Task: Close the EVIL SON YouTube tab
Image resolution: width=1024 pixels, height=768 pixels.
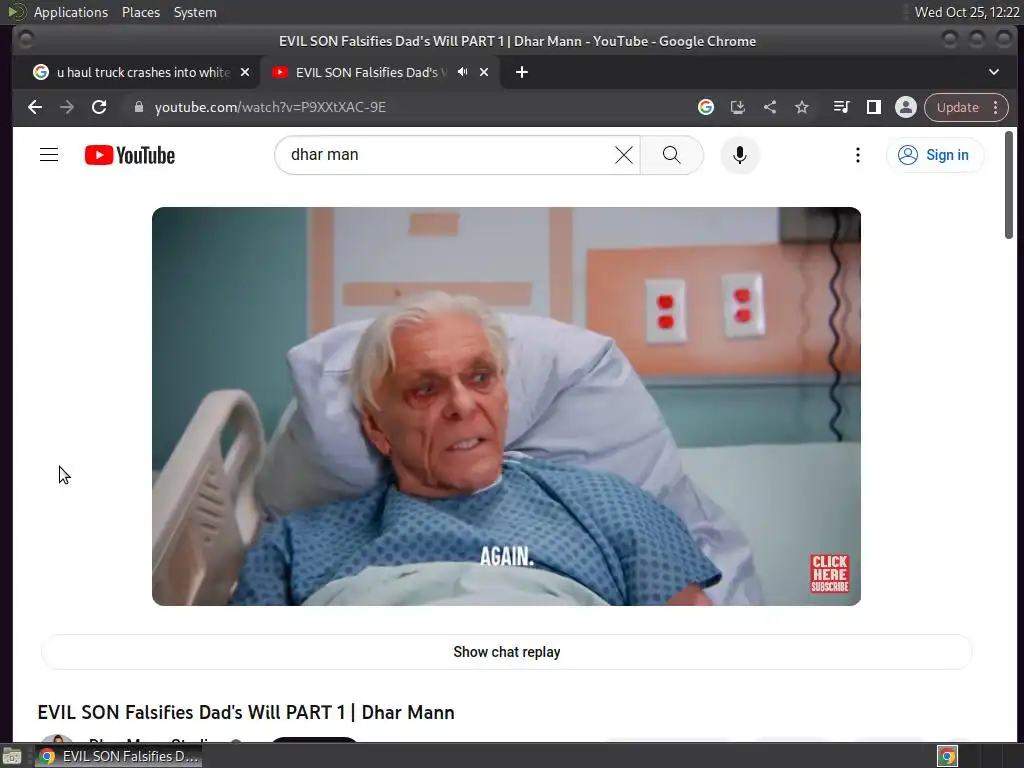Action: coord(484,72)
